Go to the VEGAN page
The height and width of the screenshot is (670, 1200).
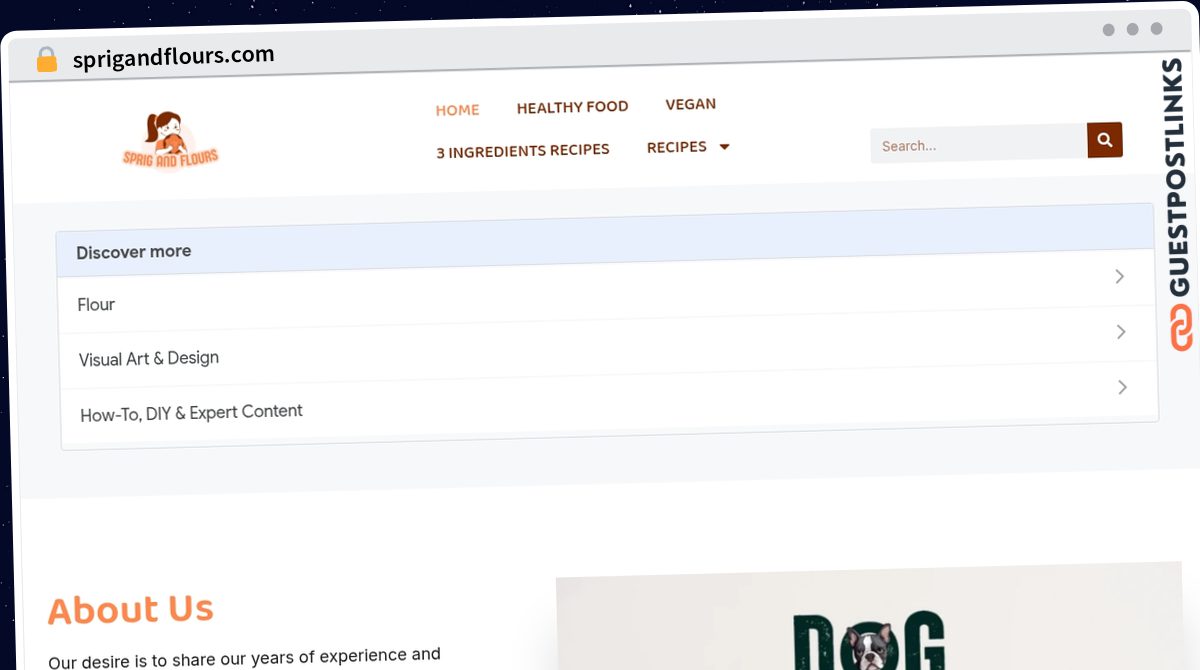(691, 104)
